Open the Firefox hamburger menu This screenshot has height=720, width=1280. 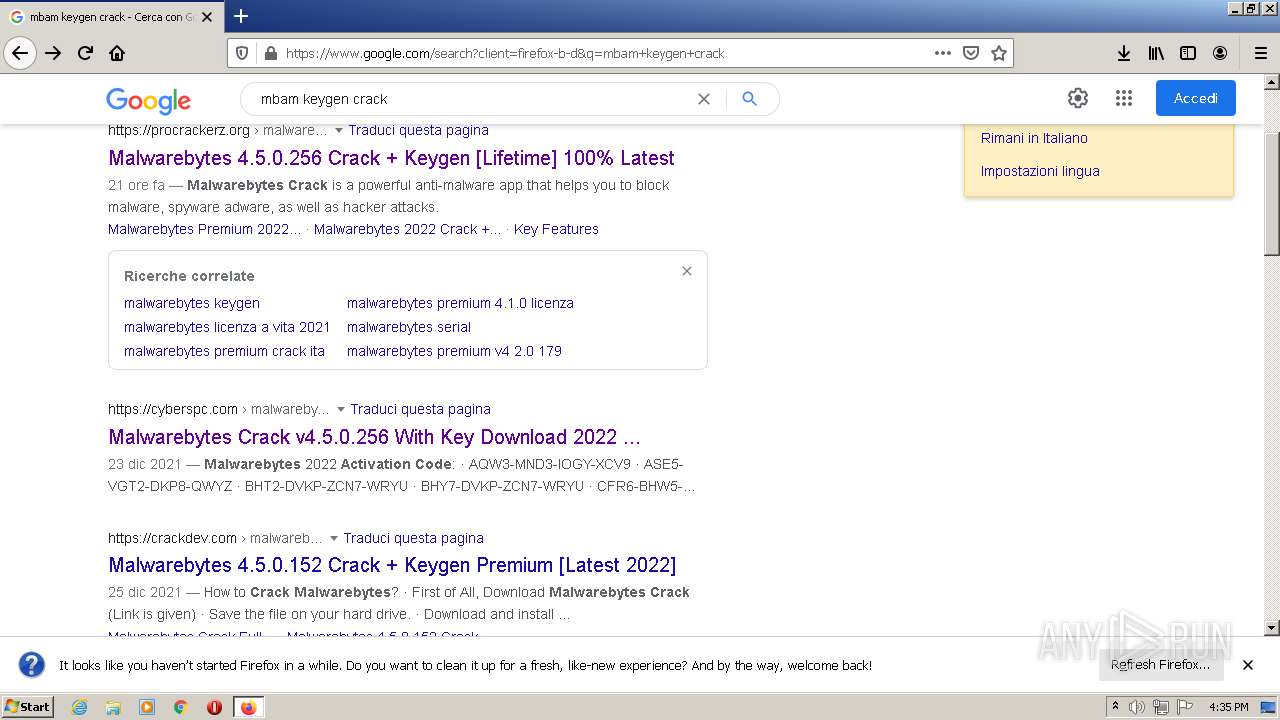1261,53
